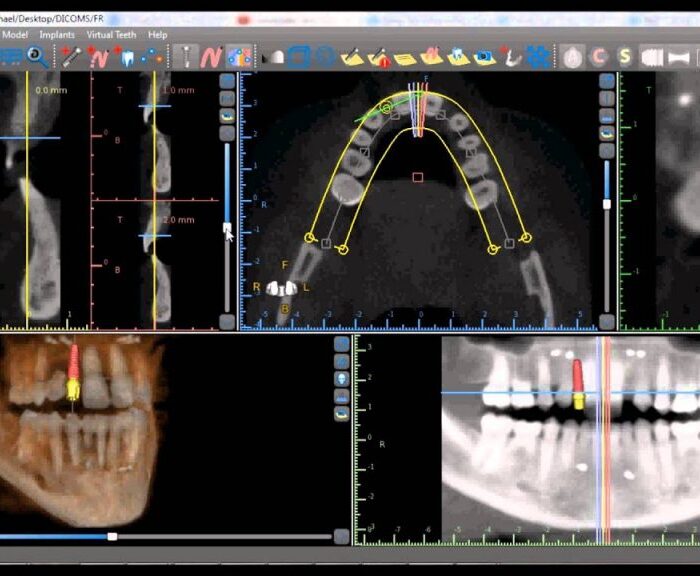Click the camera snapshot icon
This screenshot has width=700, height=576.
[x=485, y=57]
